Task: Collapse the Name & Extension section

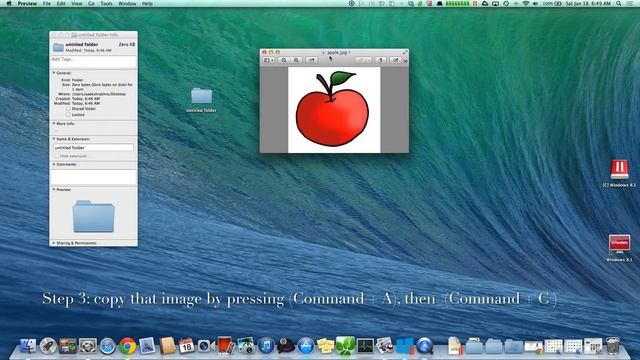Action: (54, 139)
